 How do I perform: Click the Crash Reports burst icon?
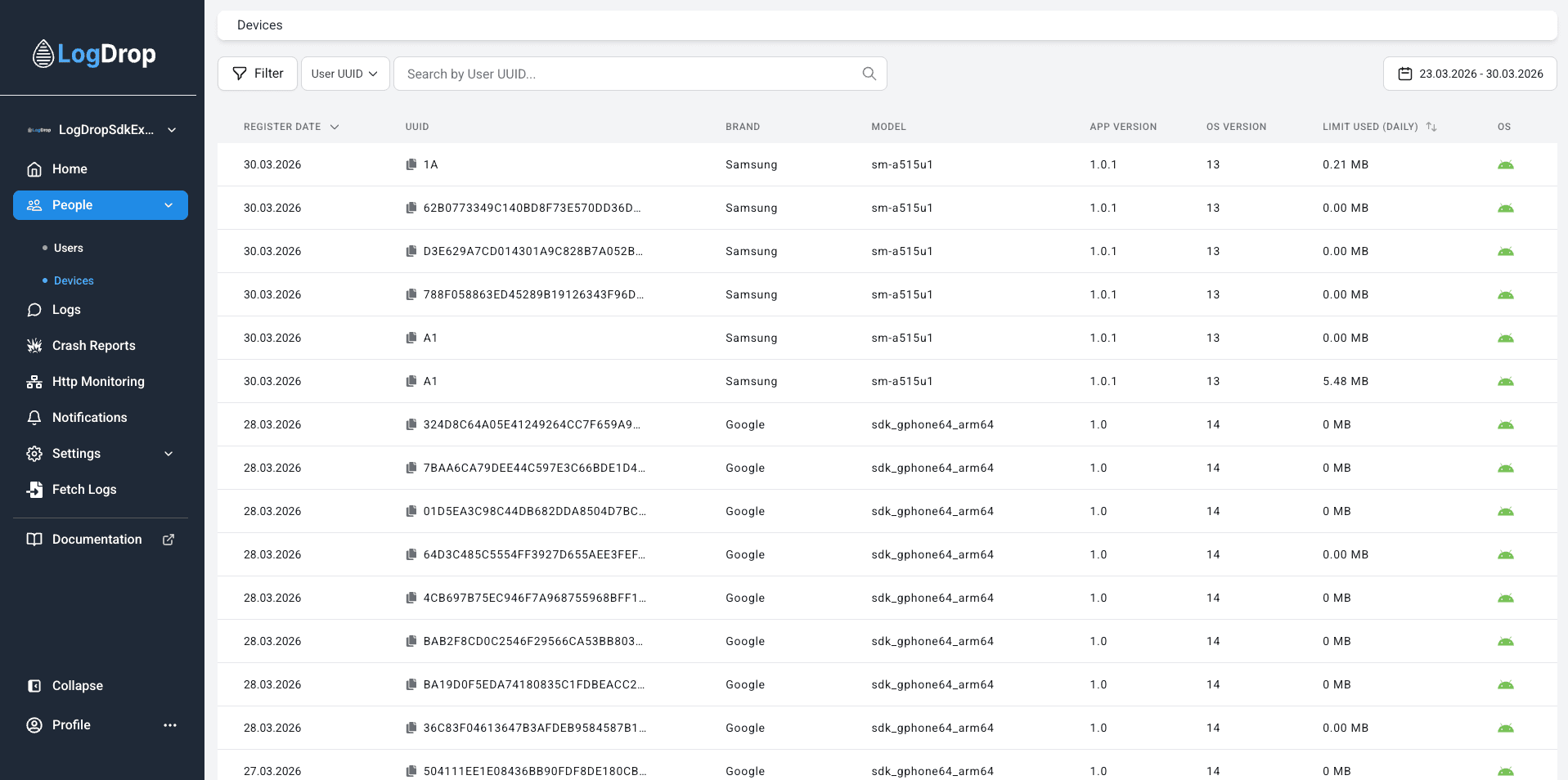tap(34, 346)
